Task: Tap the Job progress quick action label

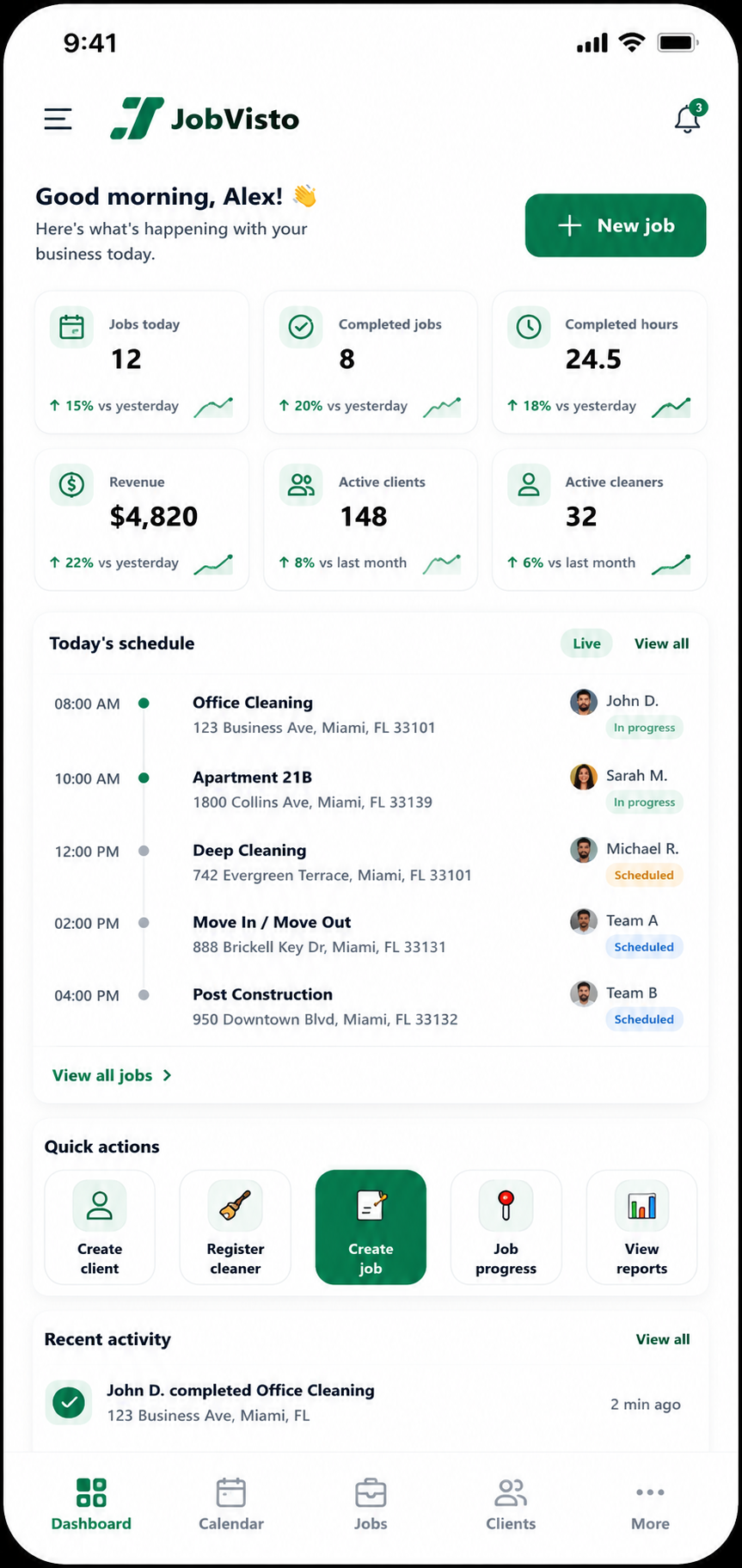Action: click(x=506, y=1258)
